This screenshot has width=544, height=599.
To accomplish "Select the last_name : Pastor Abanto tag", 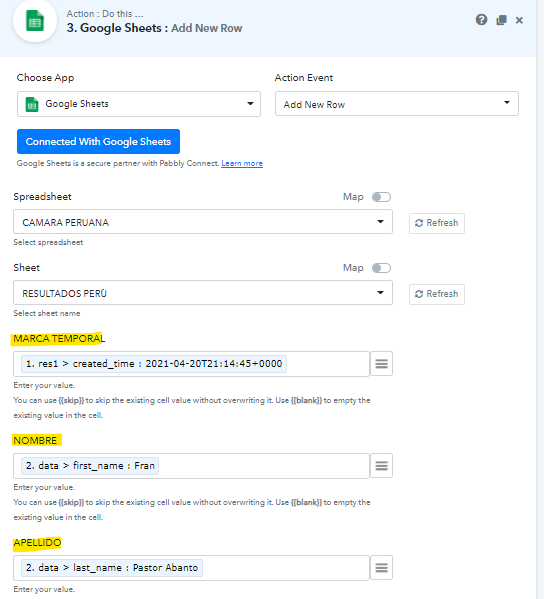I will (x=112, y=568).
